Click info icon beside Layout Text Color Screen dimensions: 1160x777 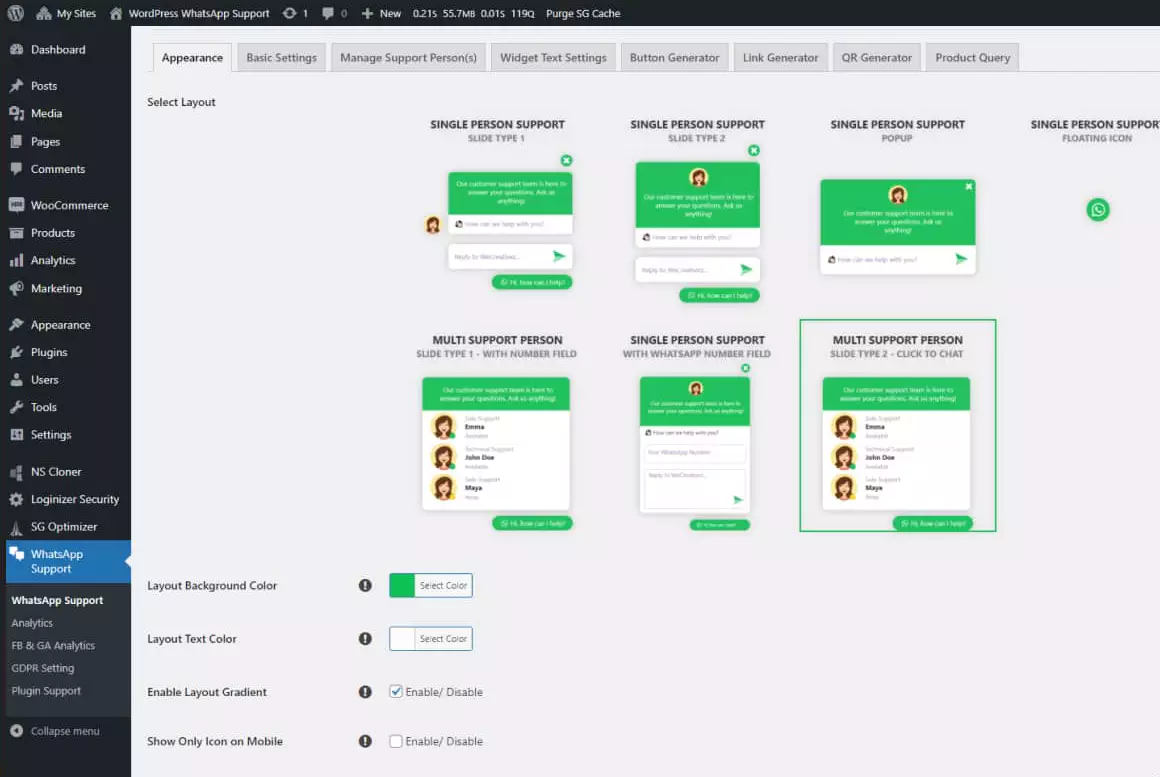[365, 639]
